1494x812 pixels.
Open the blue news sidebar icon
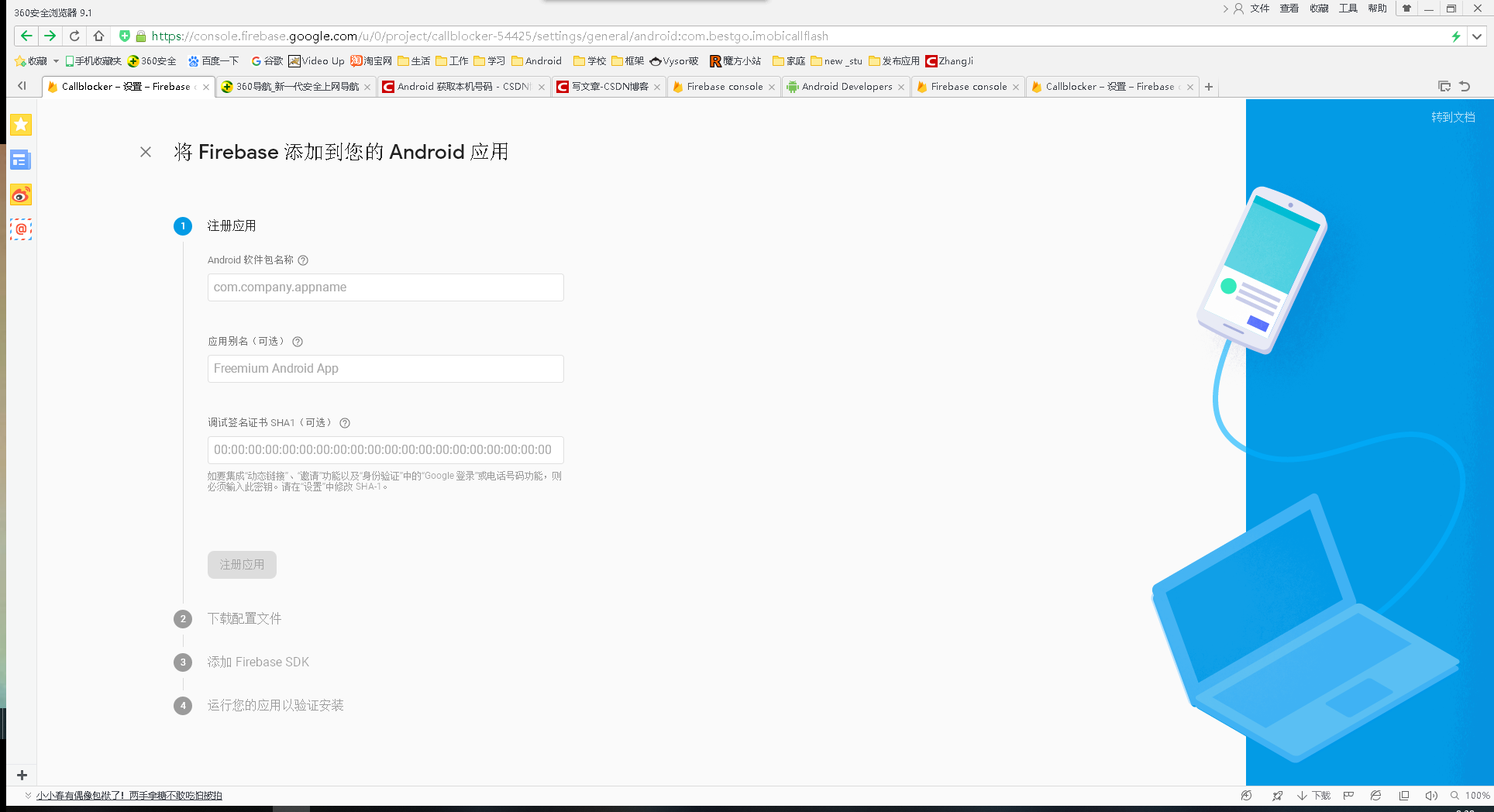[x=21, y=160]
